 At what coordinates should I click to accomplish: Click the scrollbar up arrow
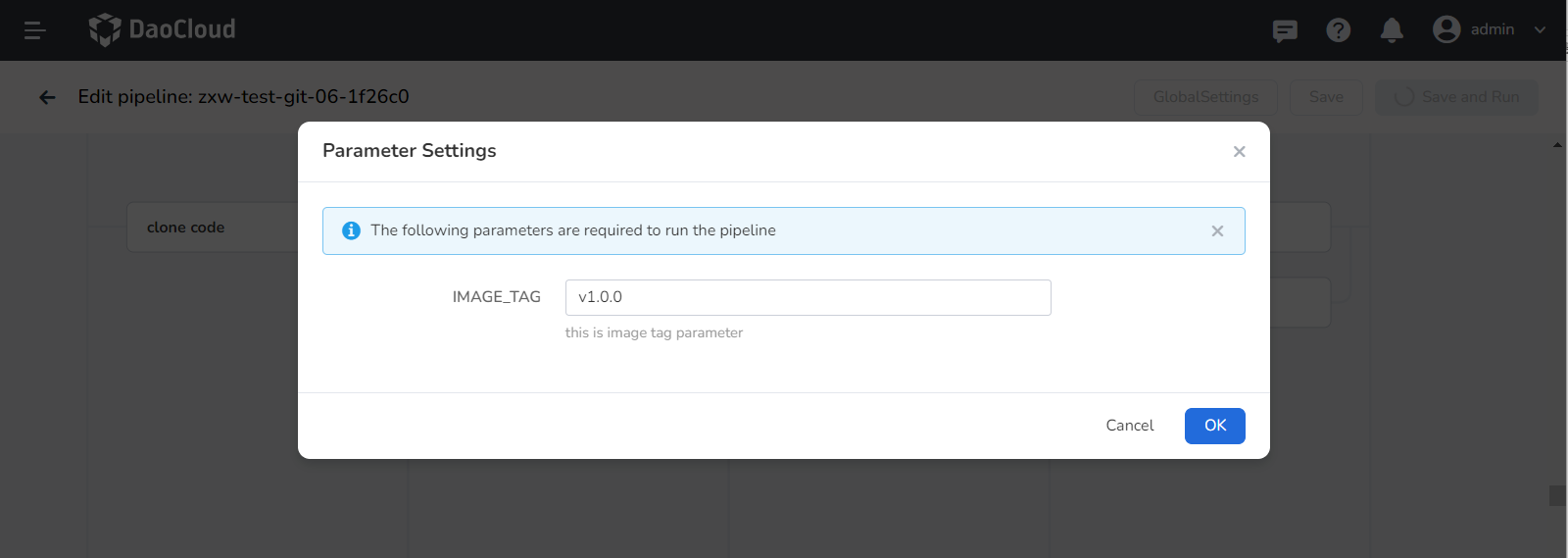click(x=1557, y=145)
